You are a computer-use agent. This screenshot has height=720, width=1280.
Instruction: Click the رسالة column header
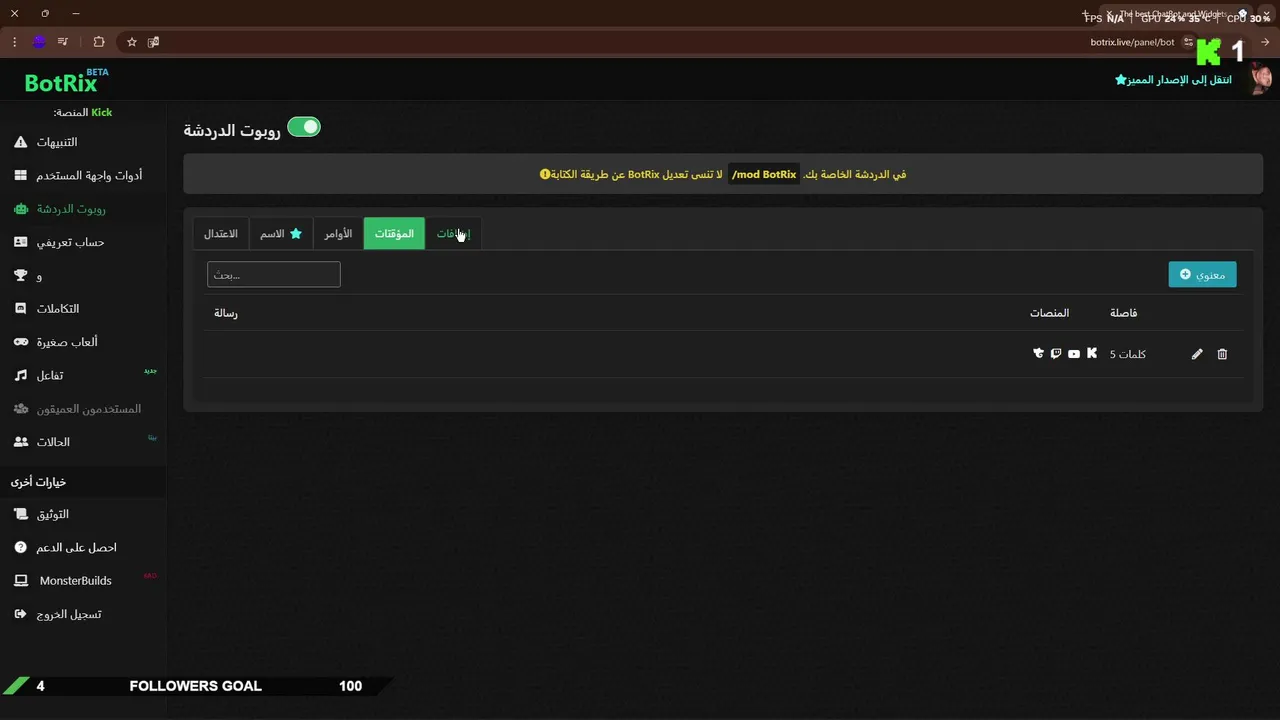click(x=226, y=313)
